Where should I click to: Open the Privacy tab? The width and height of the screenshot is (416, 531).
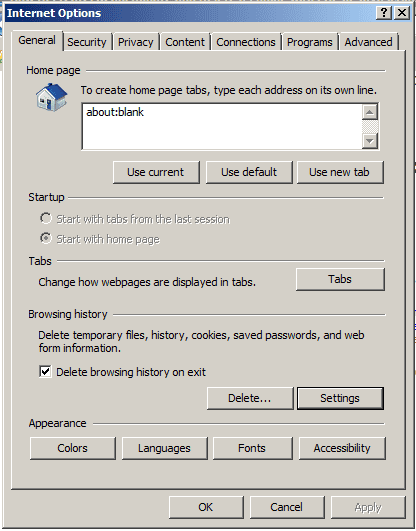(136, 42)
